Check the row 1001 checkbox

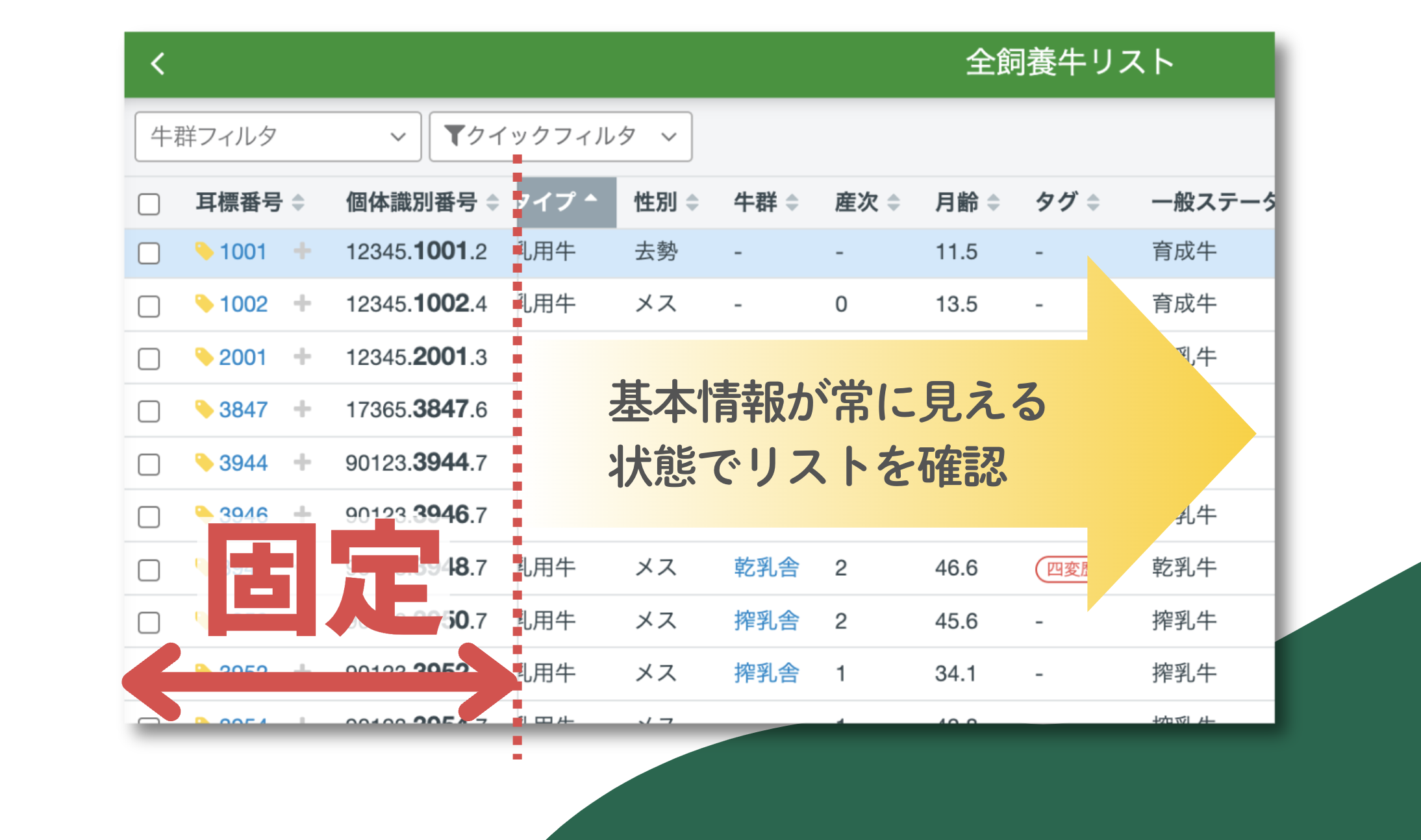click(149, 253)
